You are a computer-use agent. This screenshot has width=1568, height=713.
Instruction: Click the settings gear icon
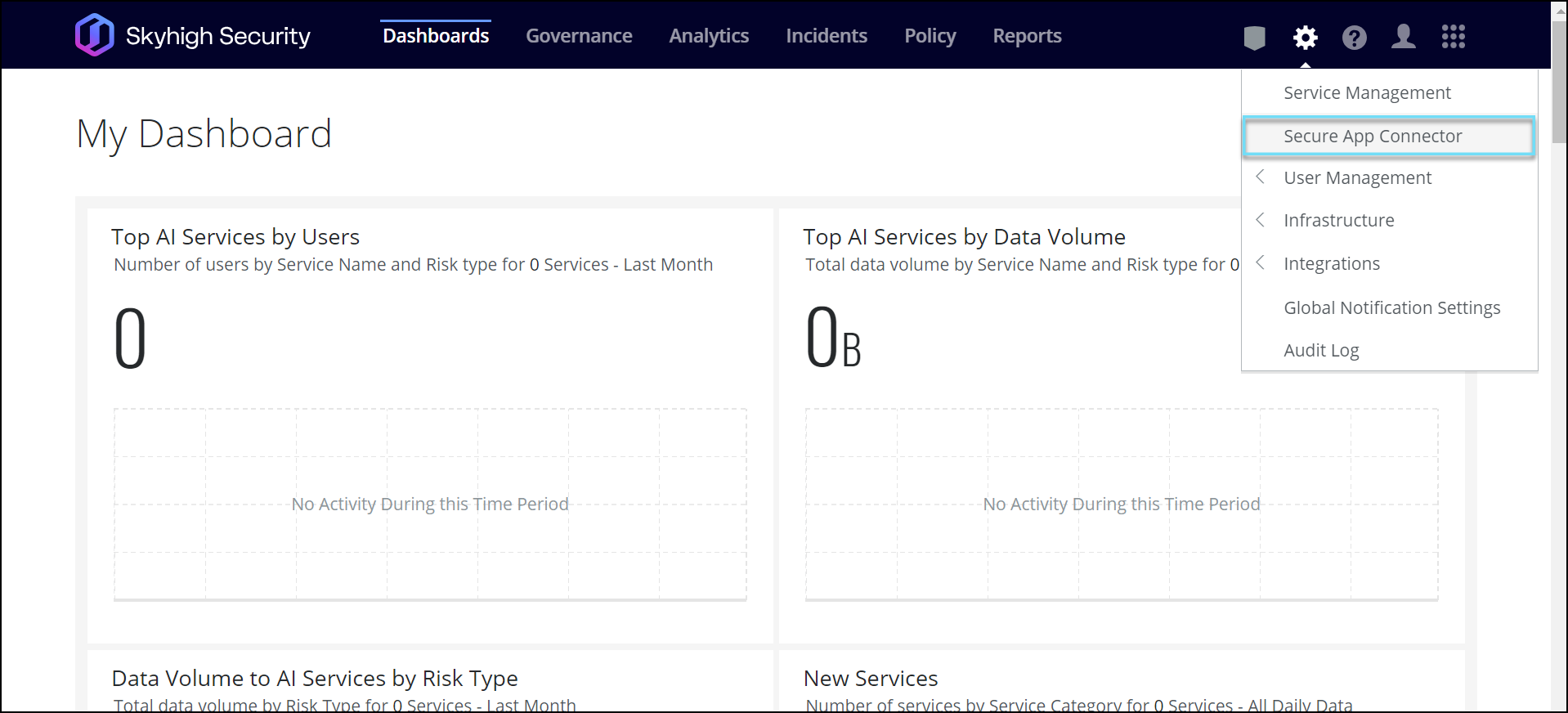pos(1305,38)
